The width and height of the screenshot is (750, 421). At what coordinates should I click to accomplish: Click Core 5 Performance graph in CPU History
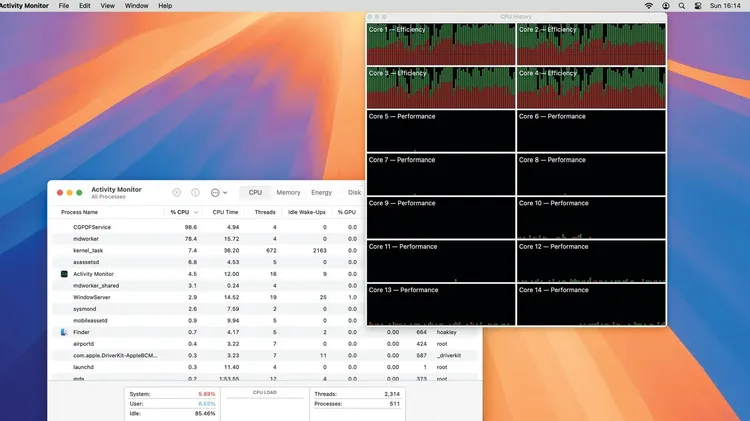pos(441,131)
